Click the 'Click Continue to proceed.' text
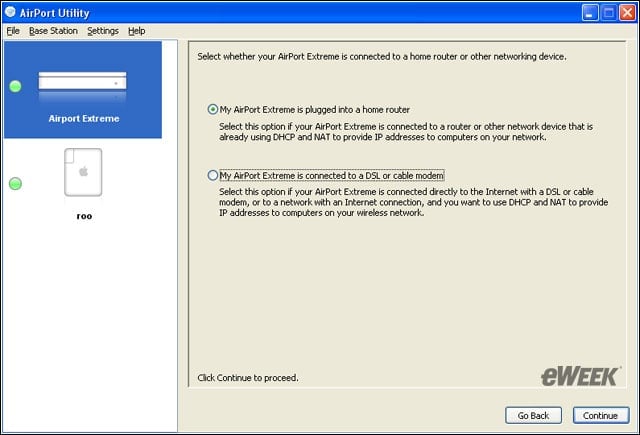The height and width of the screenshot is (435, 640). pyautogui.click(x=248, y=378)
